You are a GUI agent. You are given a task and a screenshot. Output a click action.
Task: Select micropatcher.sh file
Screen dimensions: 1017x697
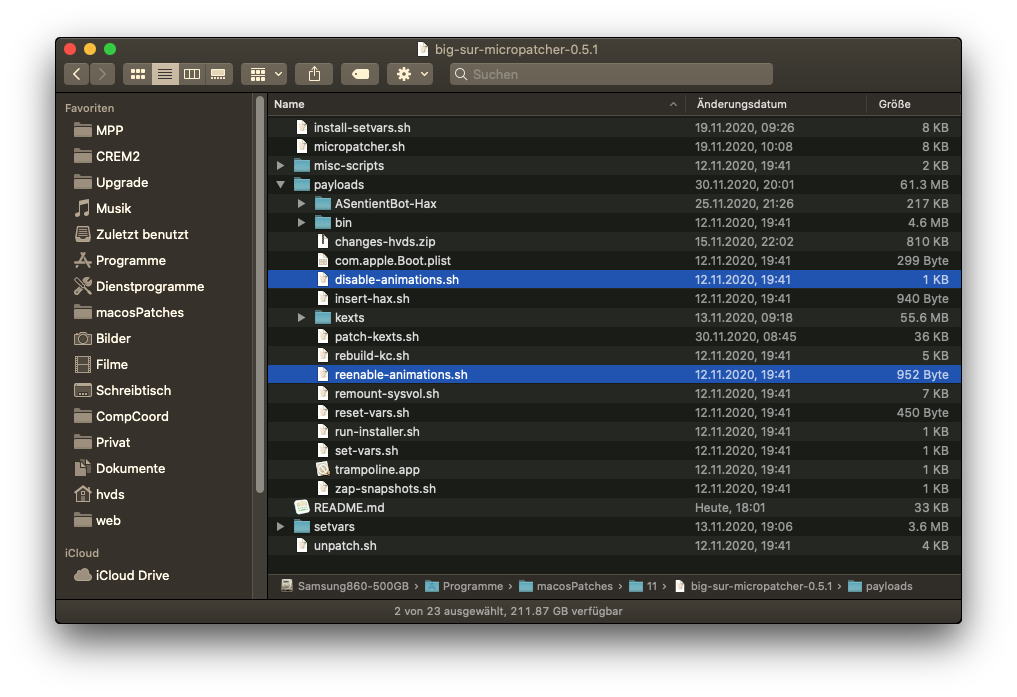[614, 146]
